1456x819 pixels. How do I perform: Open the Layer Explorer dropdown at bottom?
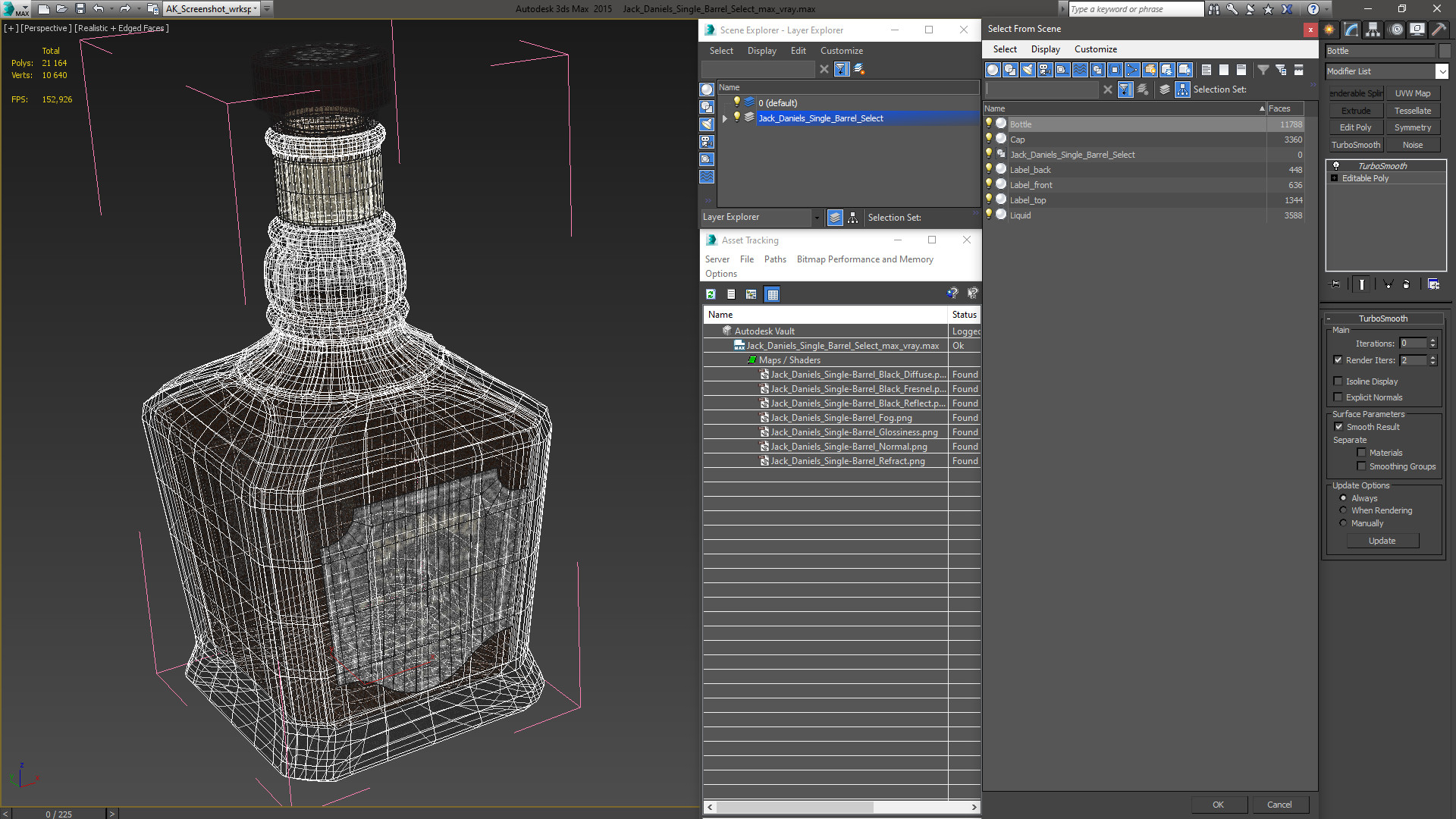click(817, 218)
